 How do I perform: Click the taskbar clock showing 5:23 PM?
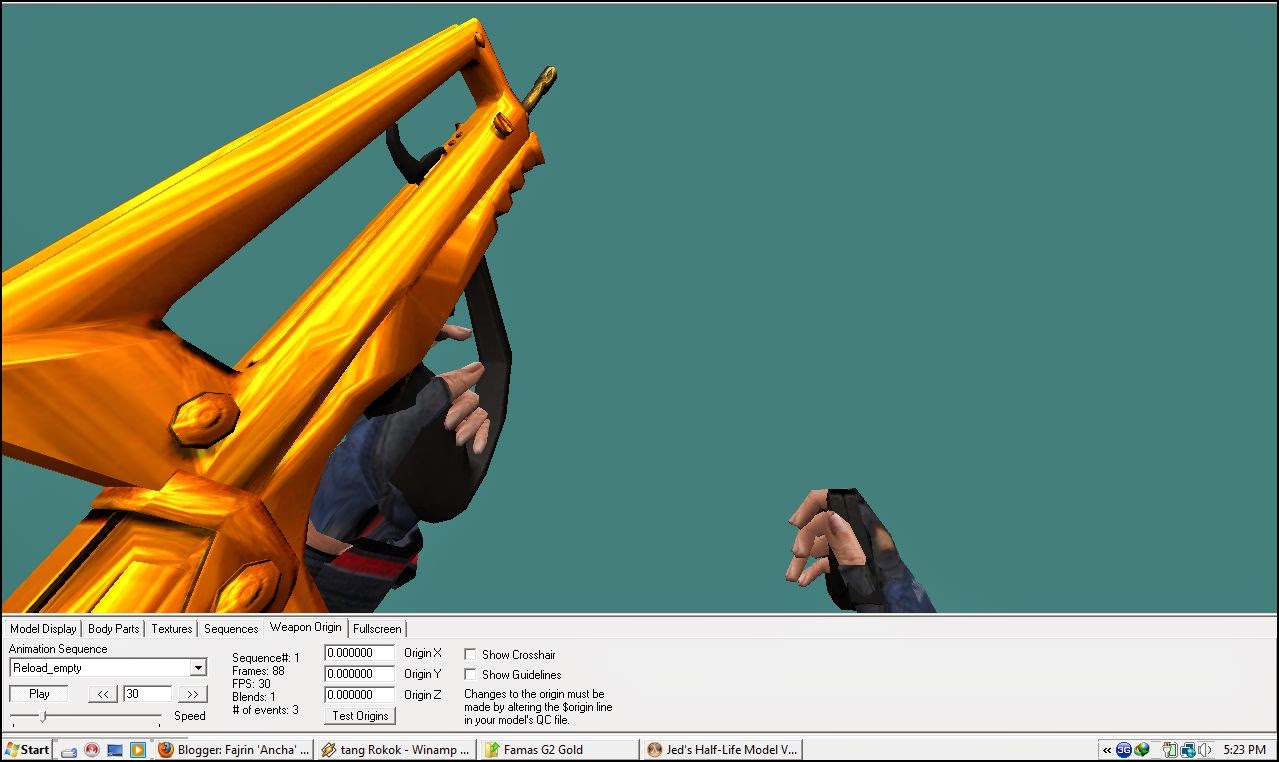coord(1244,749)
